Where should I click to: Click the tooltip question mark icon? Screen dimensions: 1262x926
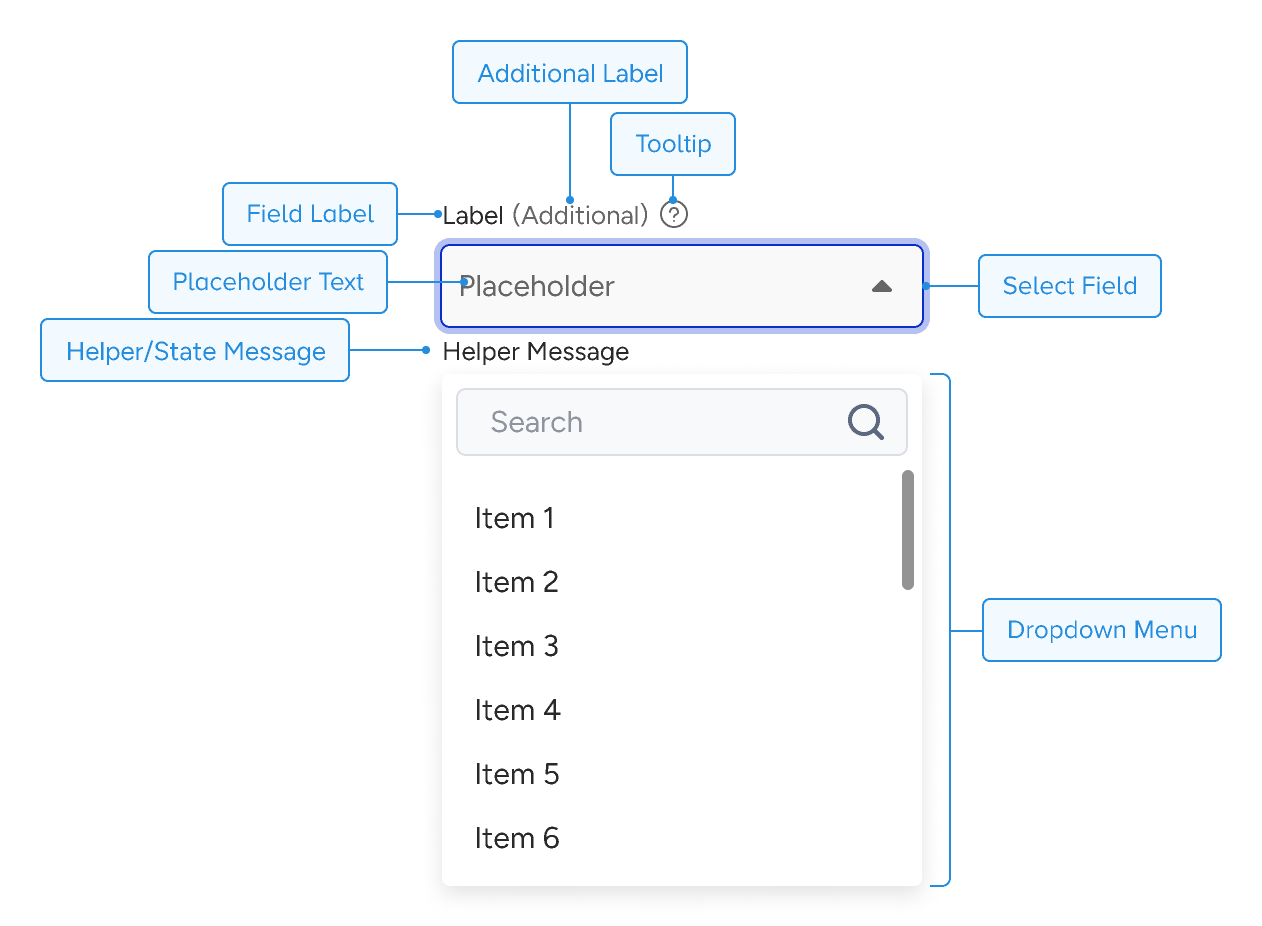(x=674, y=215)
